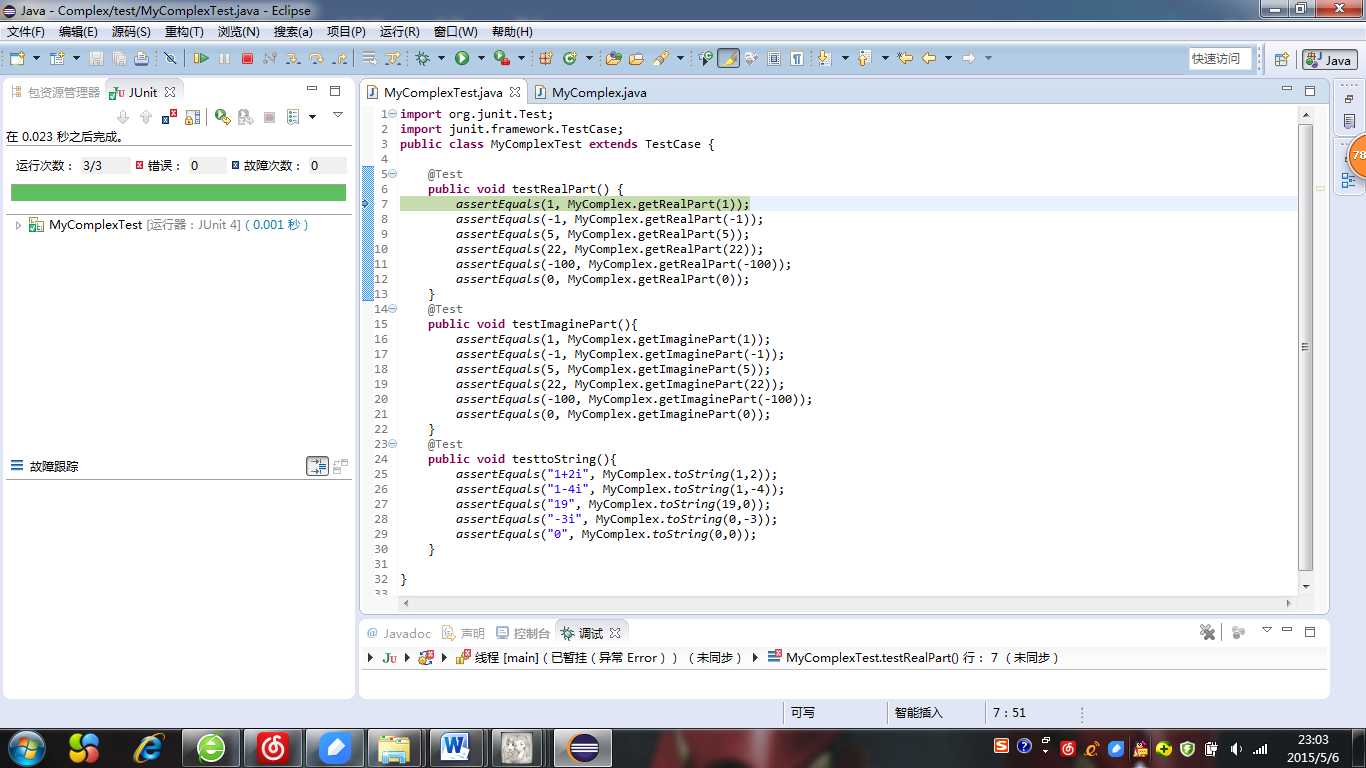
Task: Click Skip All Breakpoints icon
Action: click(x=170, y=59)
